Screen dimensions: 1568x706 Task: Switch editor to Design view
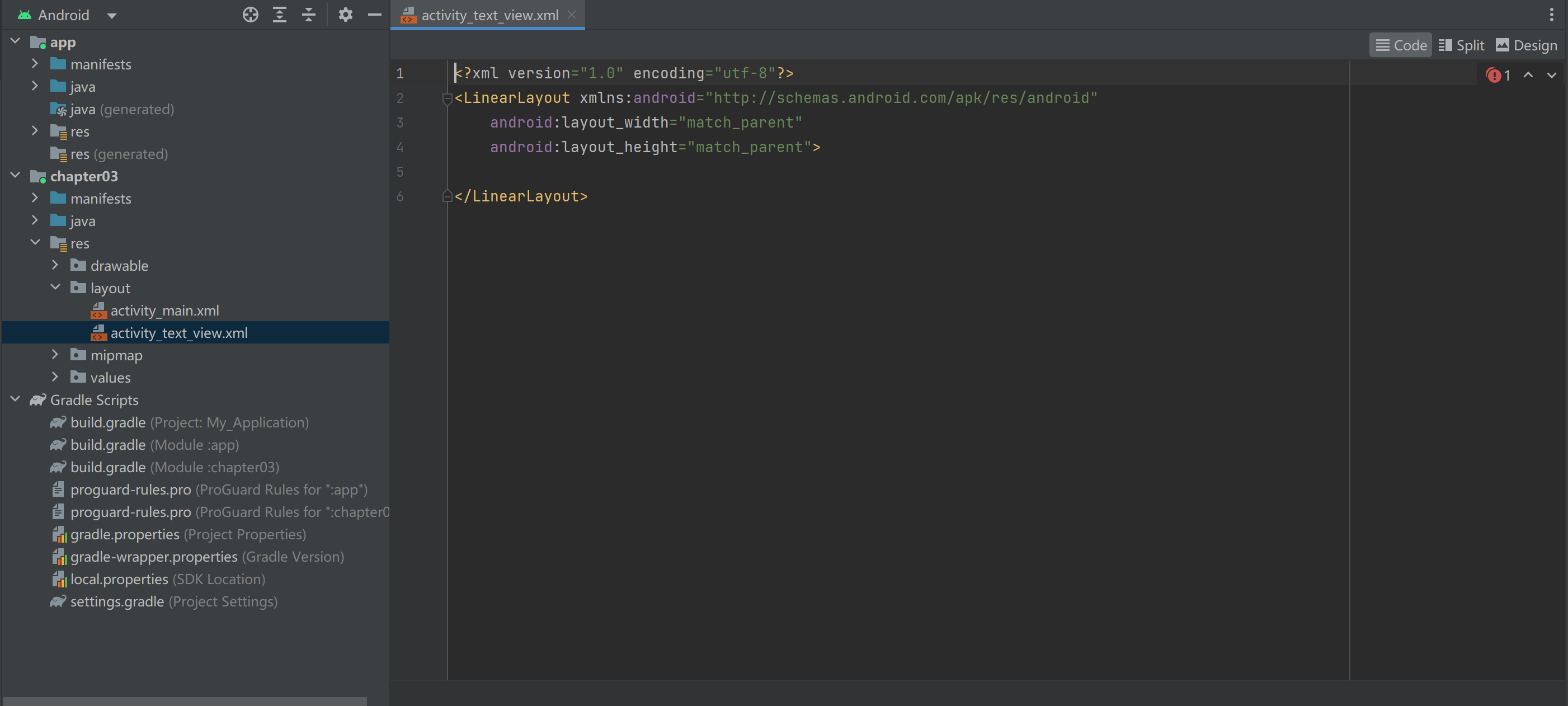coord(1526,45)
